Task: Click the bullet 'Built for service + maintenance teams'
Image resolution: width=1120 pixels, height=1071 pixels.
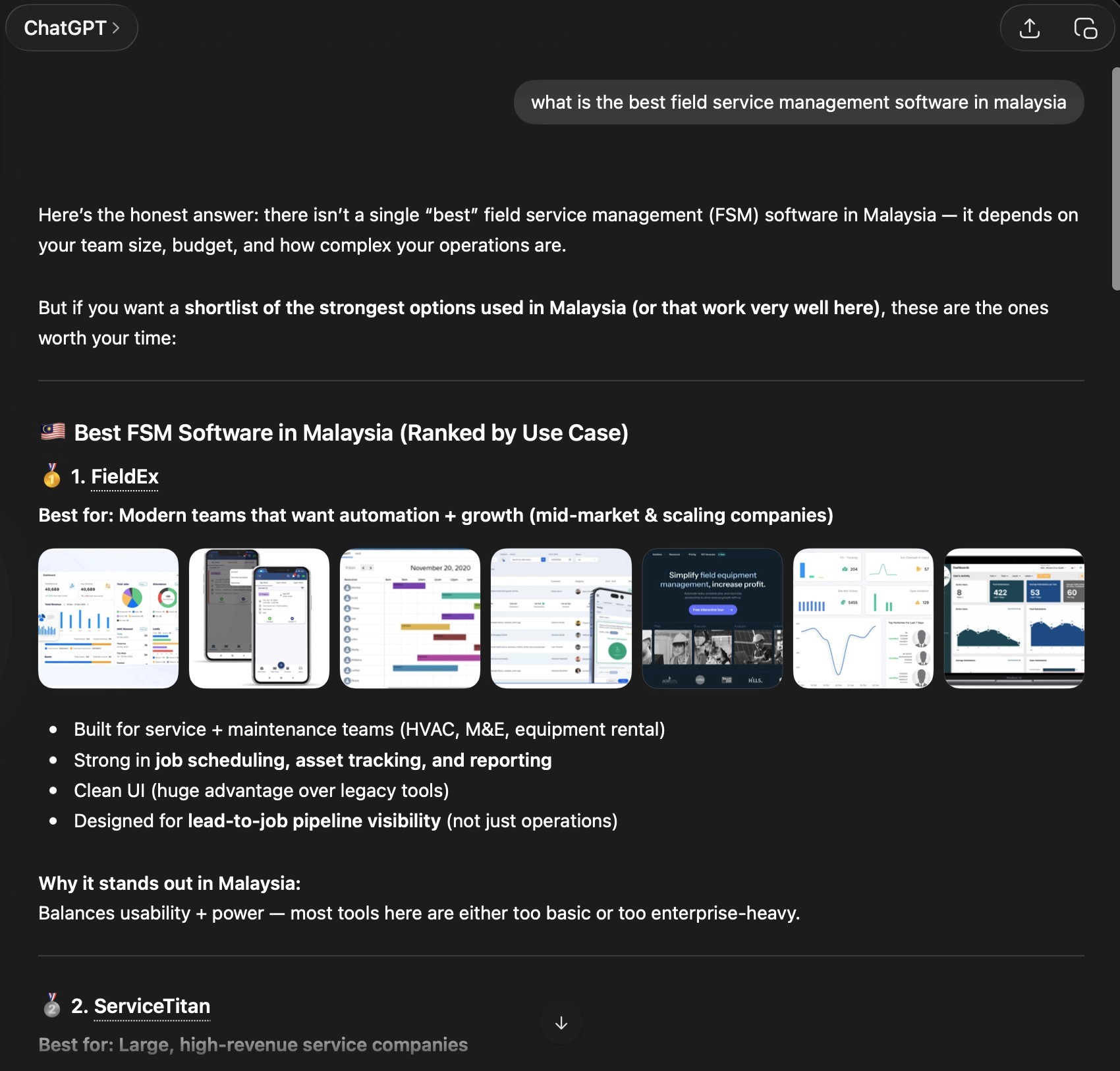Action: (370, 729)
